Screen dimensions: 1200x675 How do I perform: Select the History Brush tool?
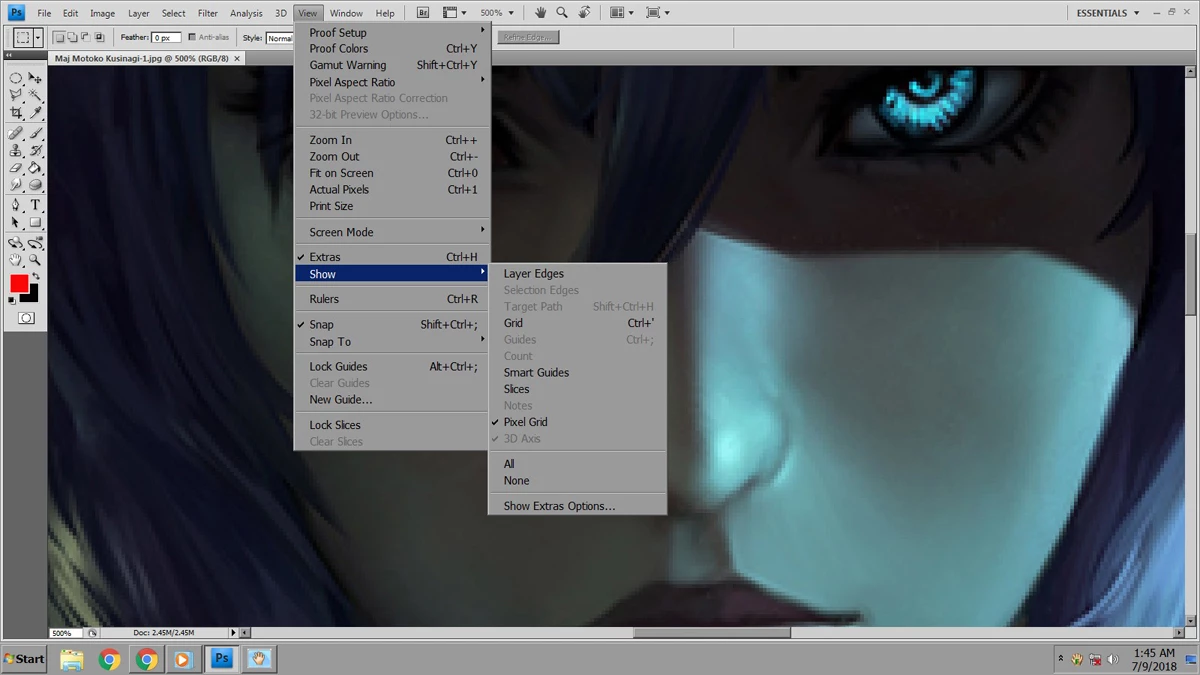point(35,150)
